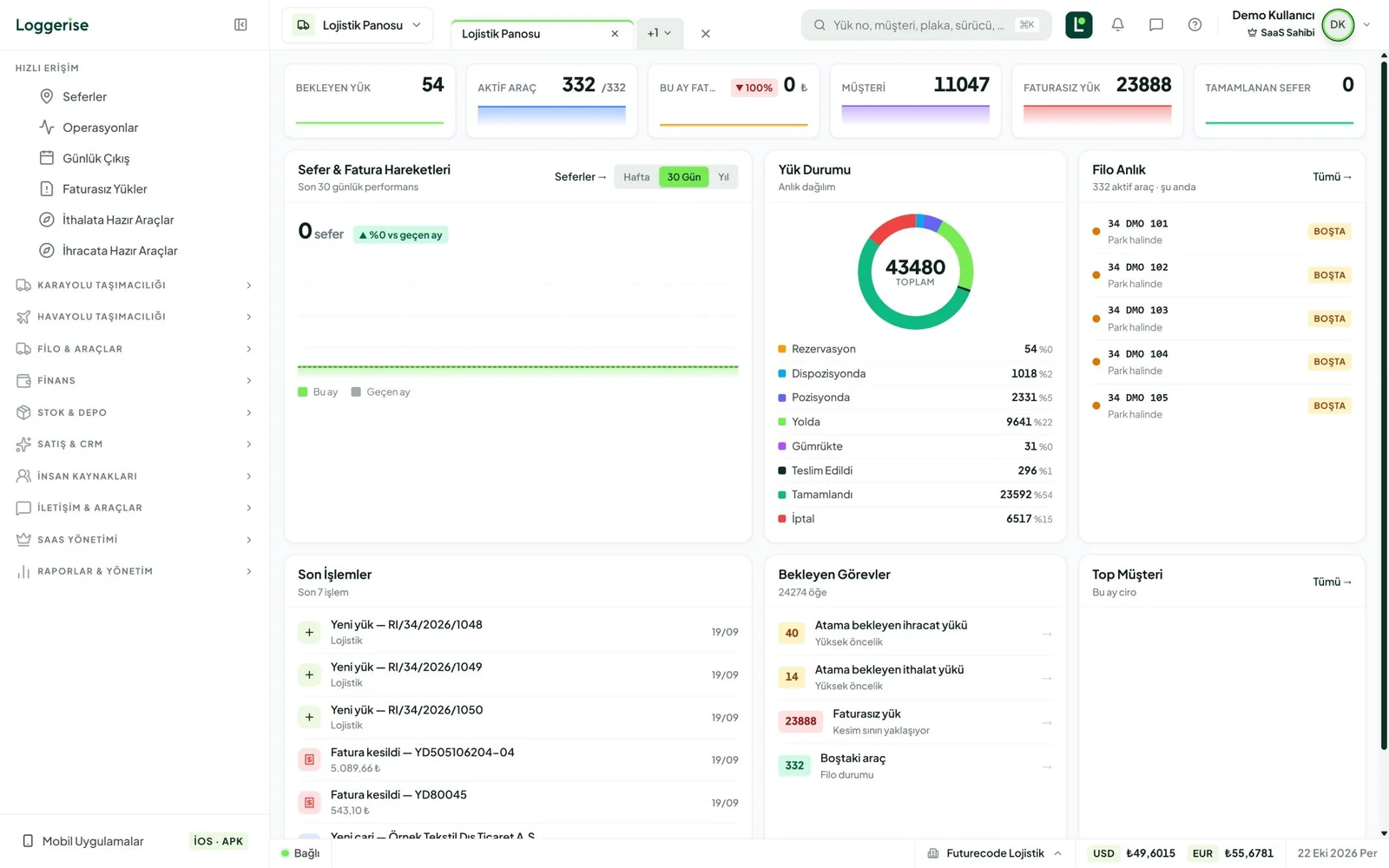Expand the Finans section
The width and height of the screenshot is (1389, 868).
click(x=135, y=380)
